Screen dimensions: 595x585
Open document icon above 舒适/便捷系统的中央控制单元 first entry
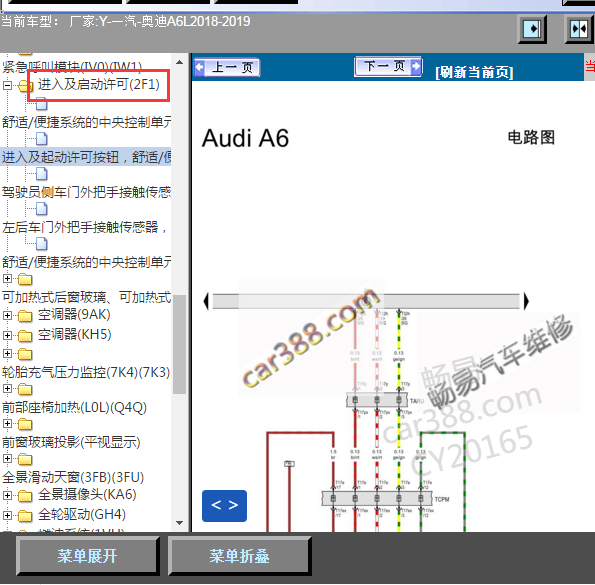pos(42,104)
